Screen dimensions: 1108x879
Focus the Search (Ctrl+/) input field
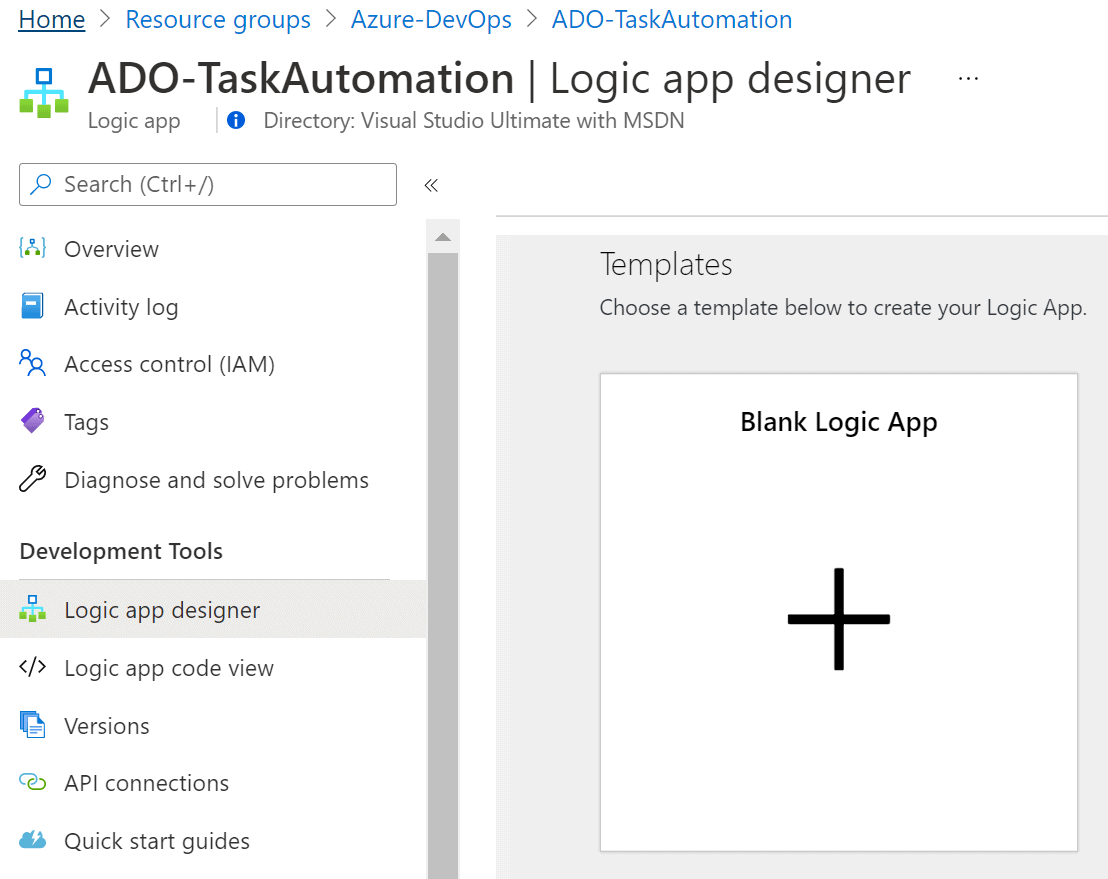[208, 184]
